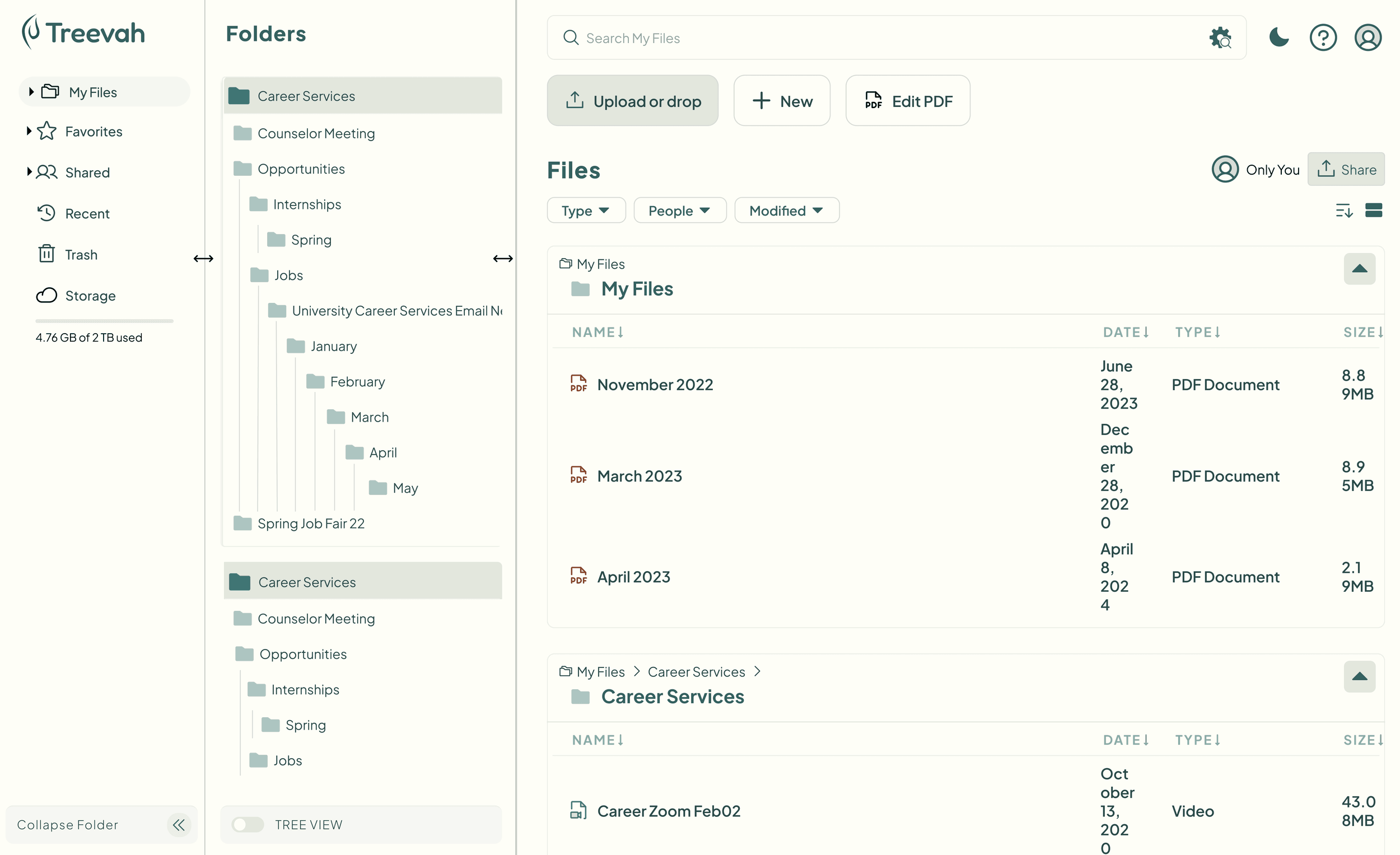Open Storage in the sidebar
Viewport: 1400px width, 855px height.
pyautogui.click(x=90, y=296)
